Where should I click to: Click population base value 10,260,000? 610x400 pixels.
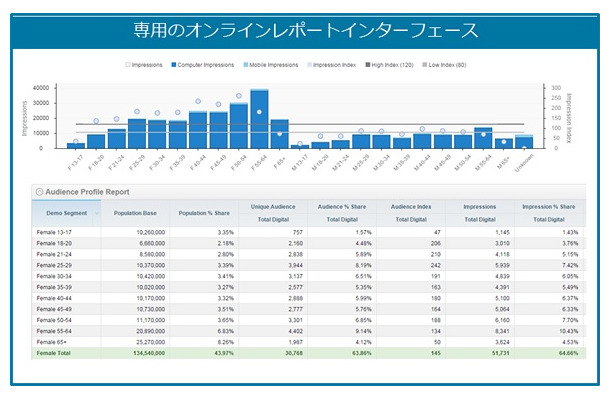[151, 232]
